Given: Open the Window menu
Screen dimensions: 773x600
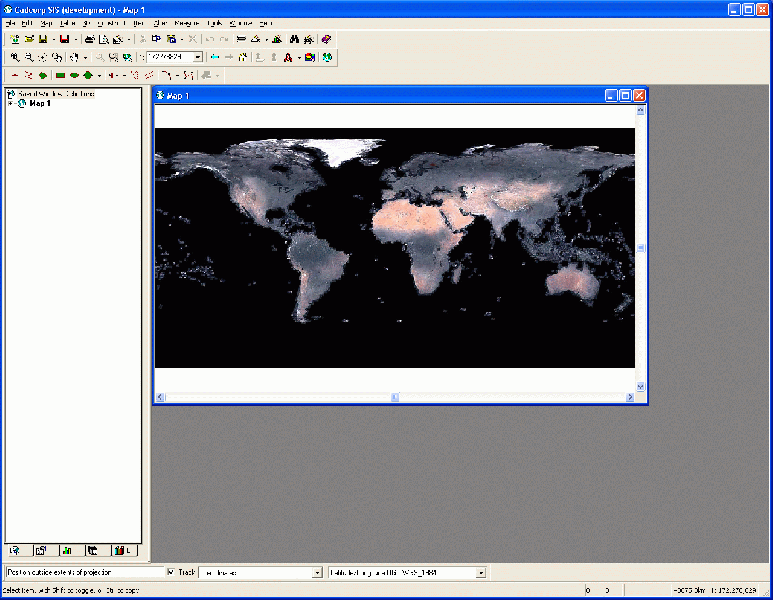Looking at the screenshot, I should [240, 22].
